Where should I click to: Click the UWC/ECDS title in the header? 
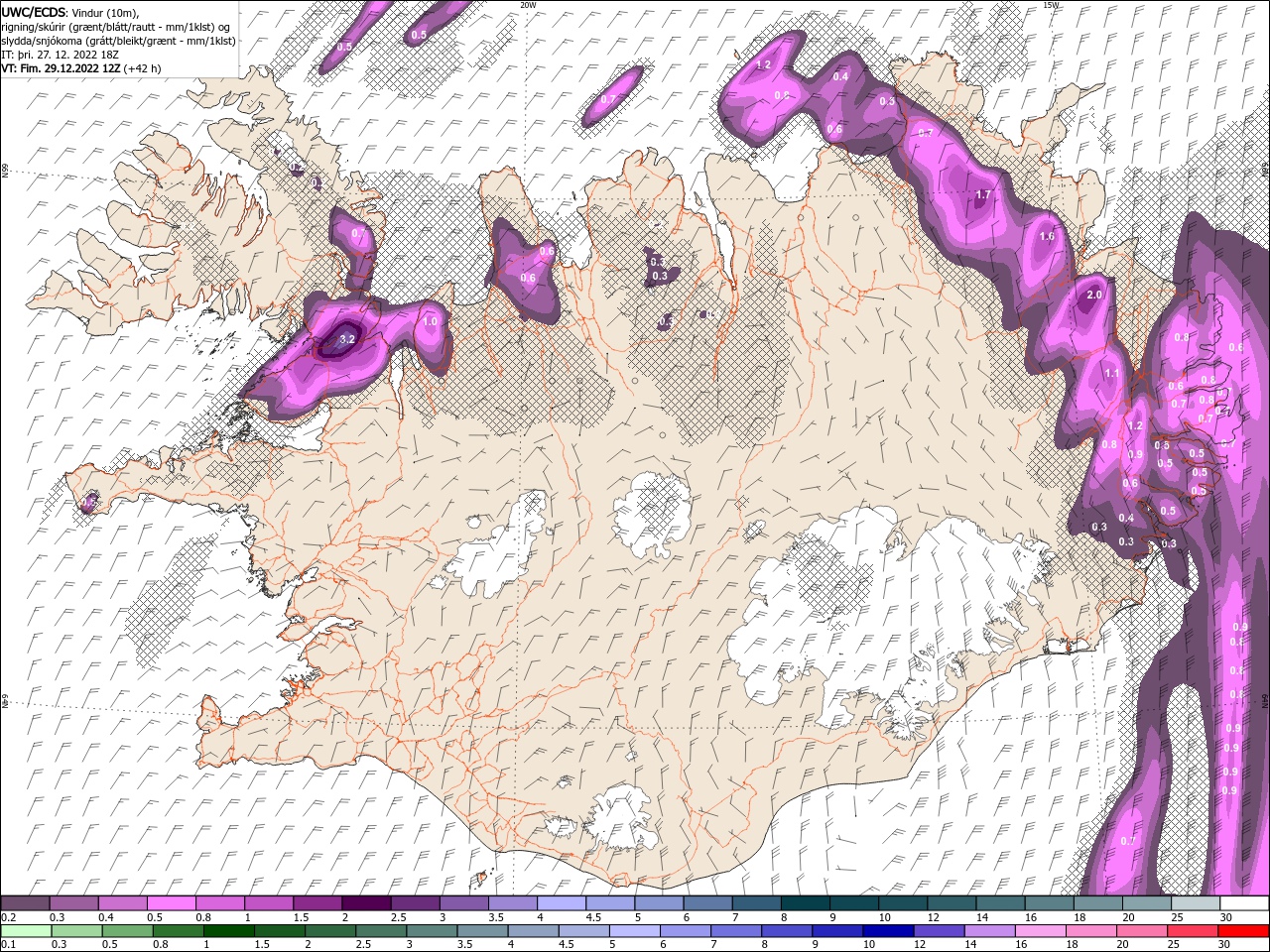34,12
